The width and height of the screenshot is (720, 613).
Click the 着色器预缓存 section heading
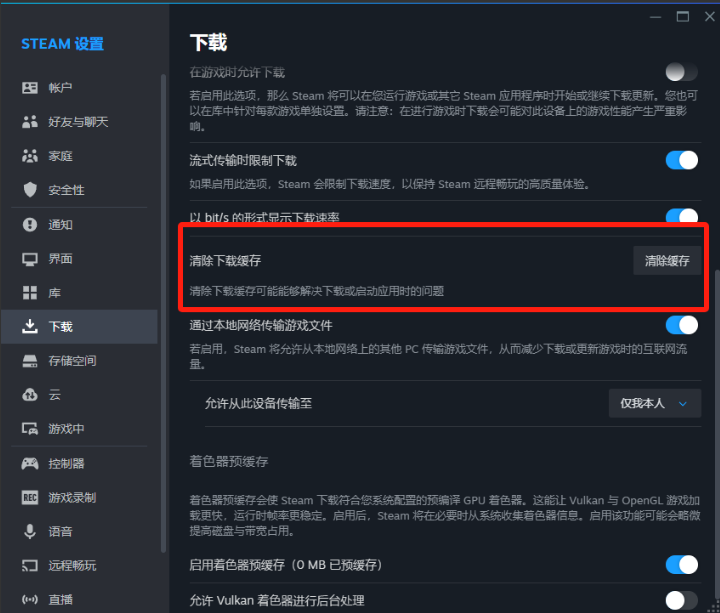tap(229, 461)
